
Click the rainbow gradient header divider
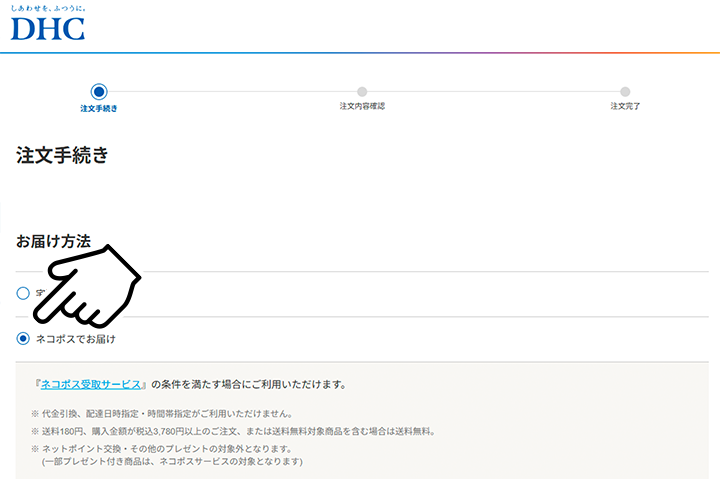click(360, 52)
